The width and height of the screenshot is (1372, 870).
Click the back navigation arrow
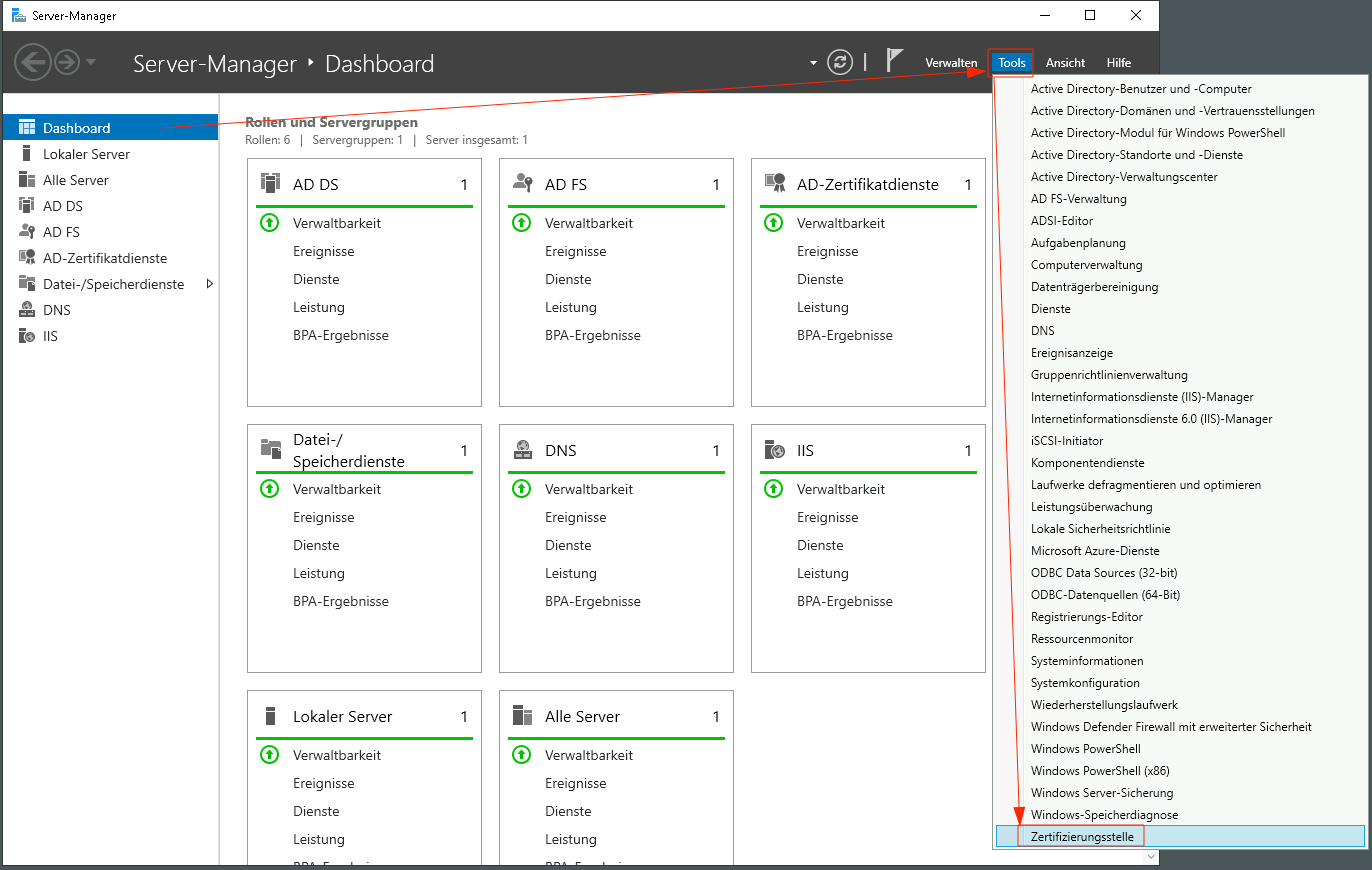32,63
